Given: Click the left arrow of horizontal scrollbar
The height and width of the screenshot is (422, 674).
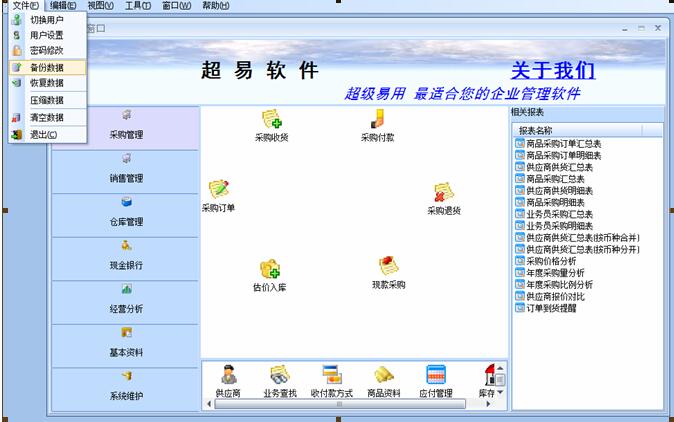Looking at the screenshot, I should click(x=209, y=404).
